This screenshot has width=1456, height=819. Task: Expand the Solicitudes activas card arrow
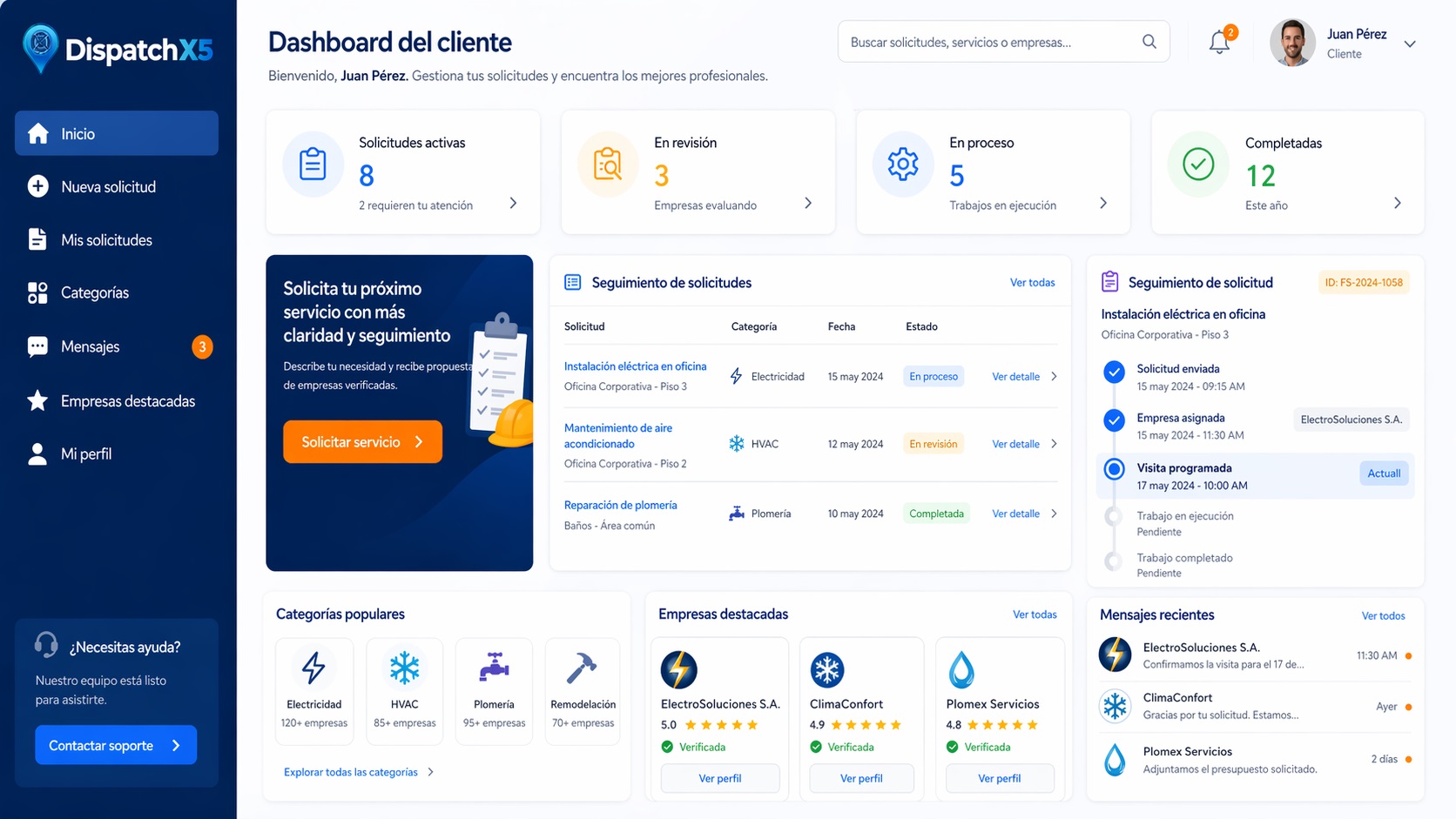pyautogui.click(x=513, y=204)
